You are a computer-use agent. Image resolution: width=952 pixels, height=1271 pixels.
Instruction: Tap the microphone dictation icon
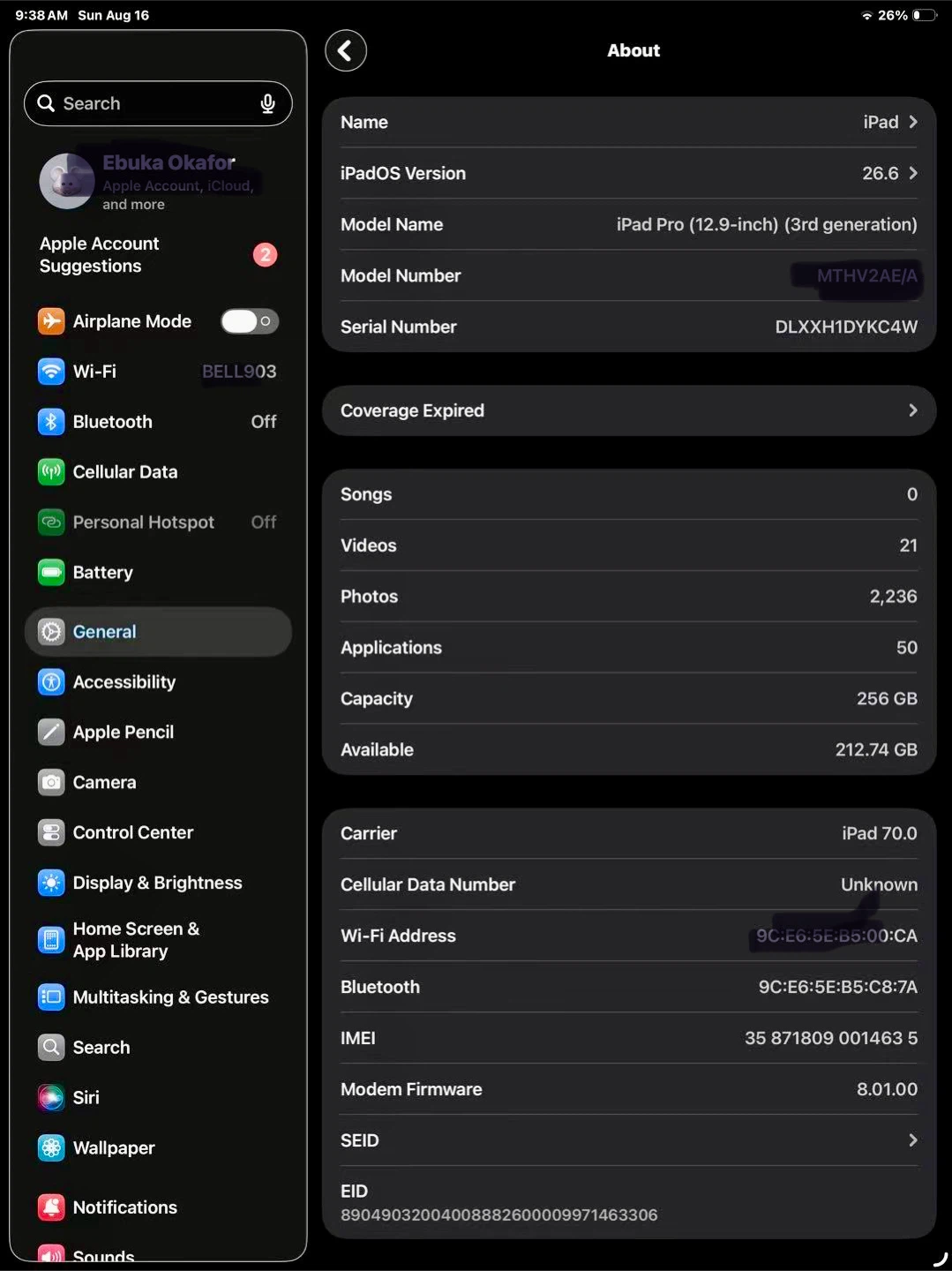[268, 103]
